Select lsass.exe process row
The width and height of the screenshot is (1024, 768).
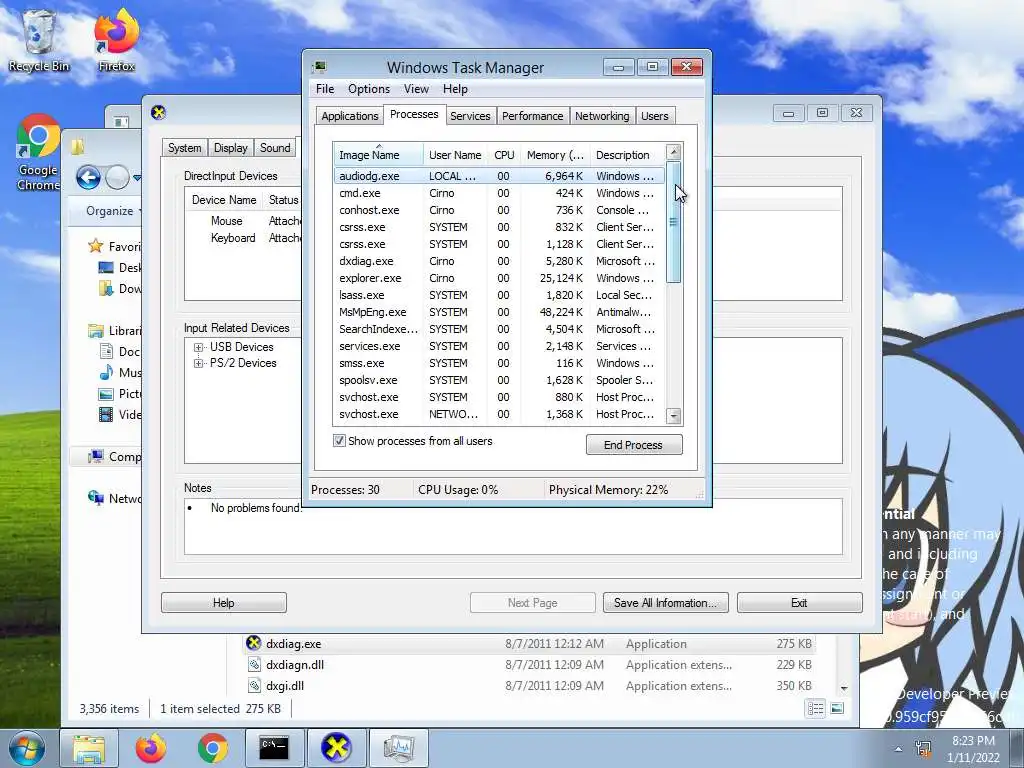click(x=499, y=295)
